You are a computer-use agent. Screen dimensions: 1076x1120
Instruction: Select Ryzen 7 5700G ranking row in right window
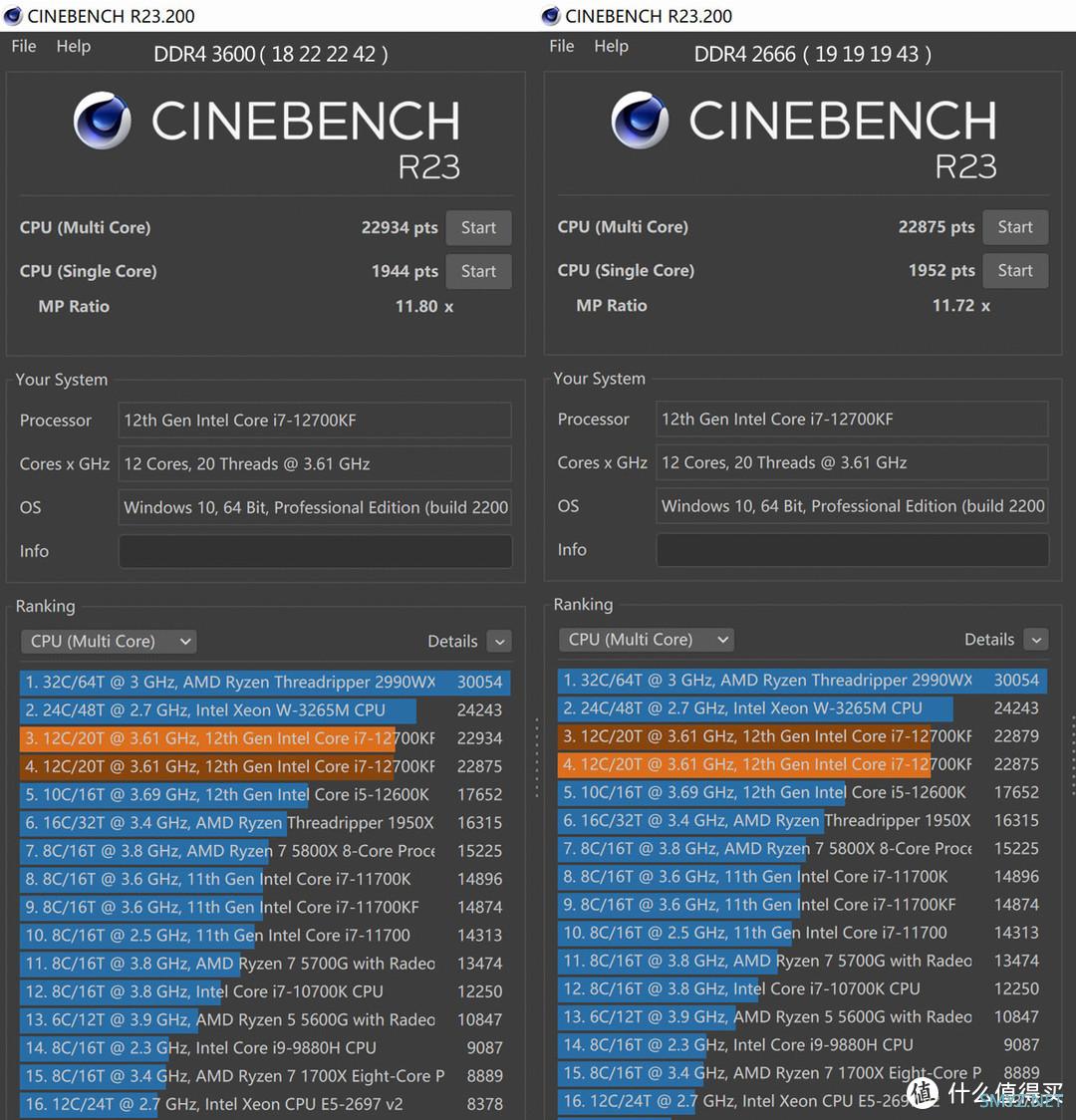click(803, 961)
